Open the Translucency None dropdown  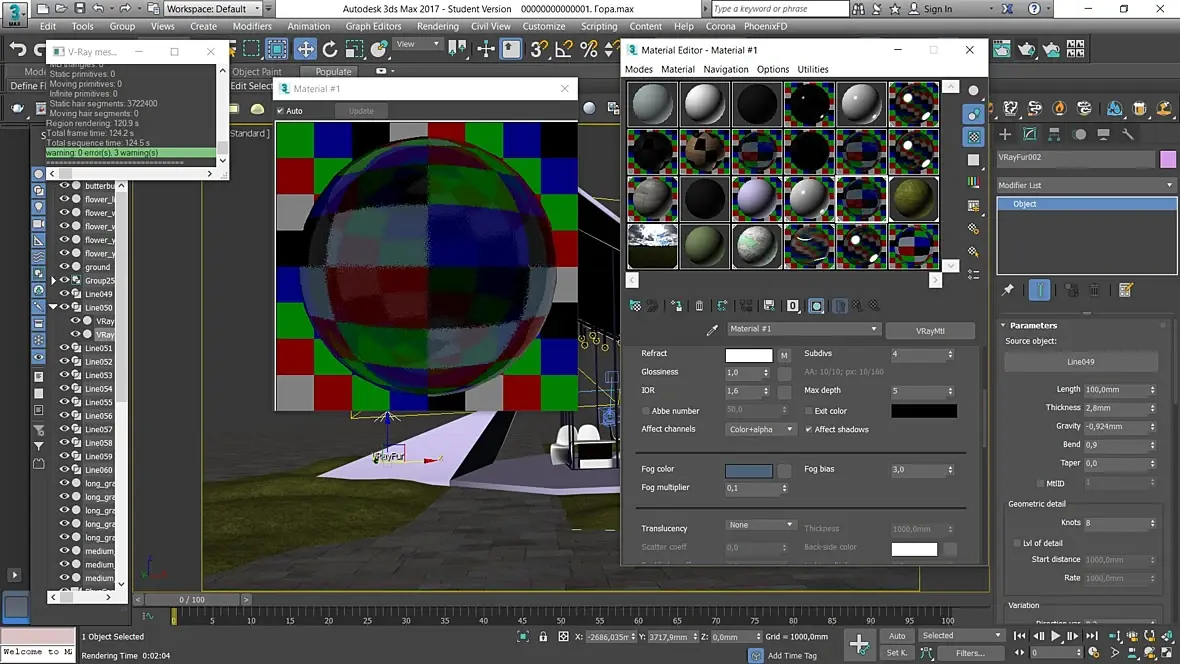[x=760, y=525]
